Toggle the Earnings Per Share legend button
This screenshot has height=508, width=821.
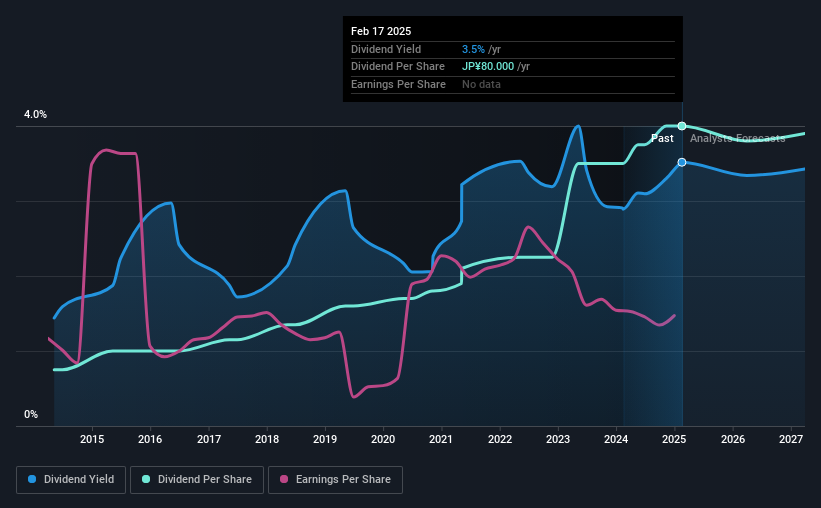pos(336,480)
